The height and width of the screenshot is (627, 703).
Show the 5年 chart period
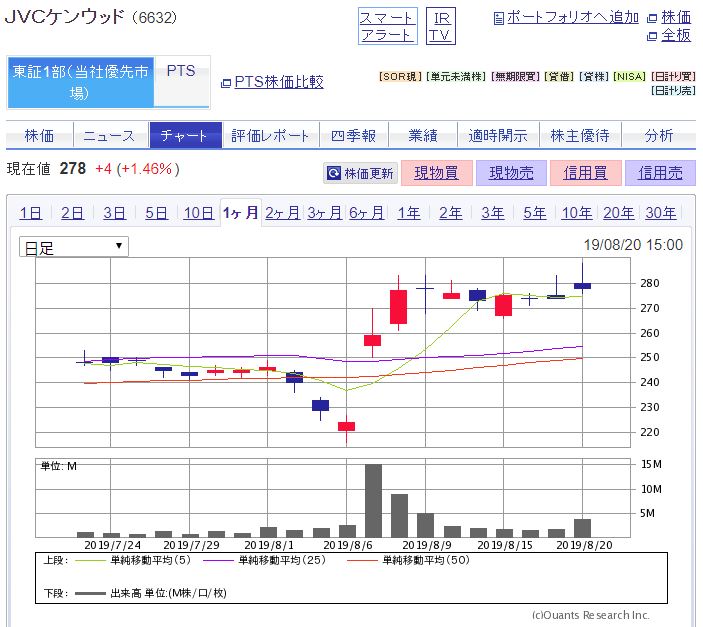(535, 213)
